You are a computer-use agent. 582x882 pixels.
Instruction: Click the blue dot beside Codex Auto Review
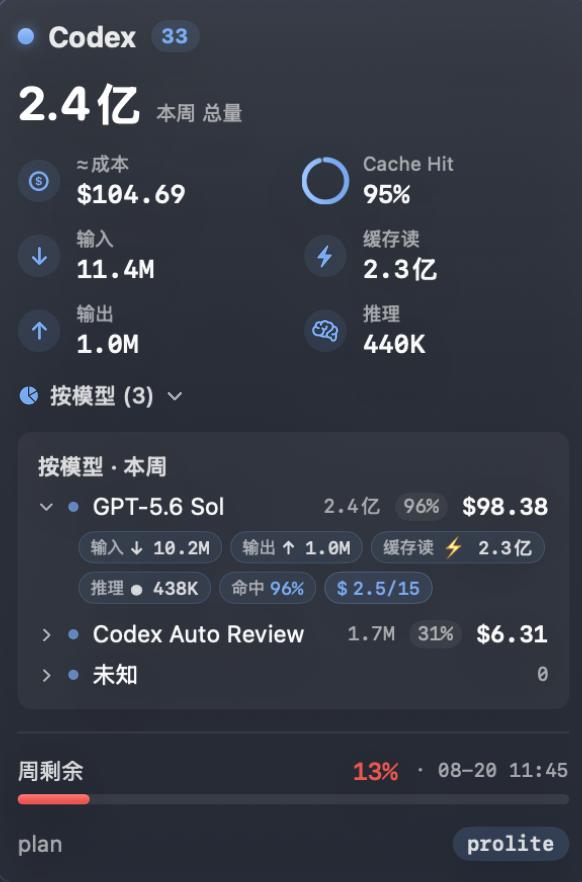coord(73,634)
